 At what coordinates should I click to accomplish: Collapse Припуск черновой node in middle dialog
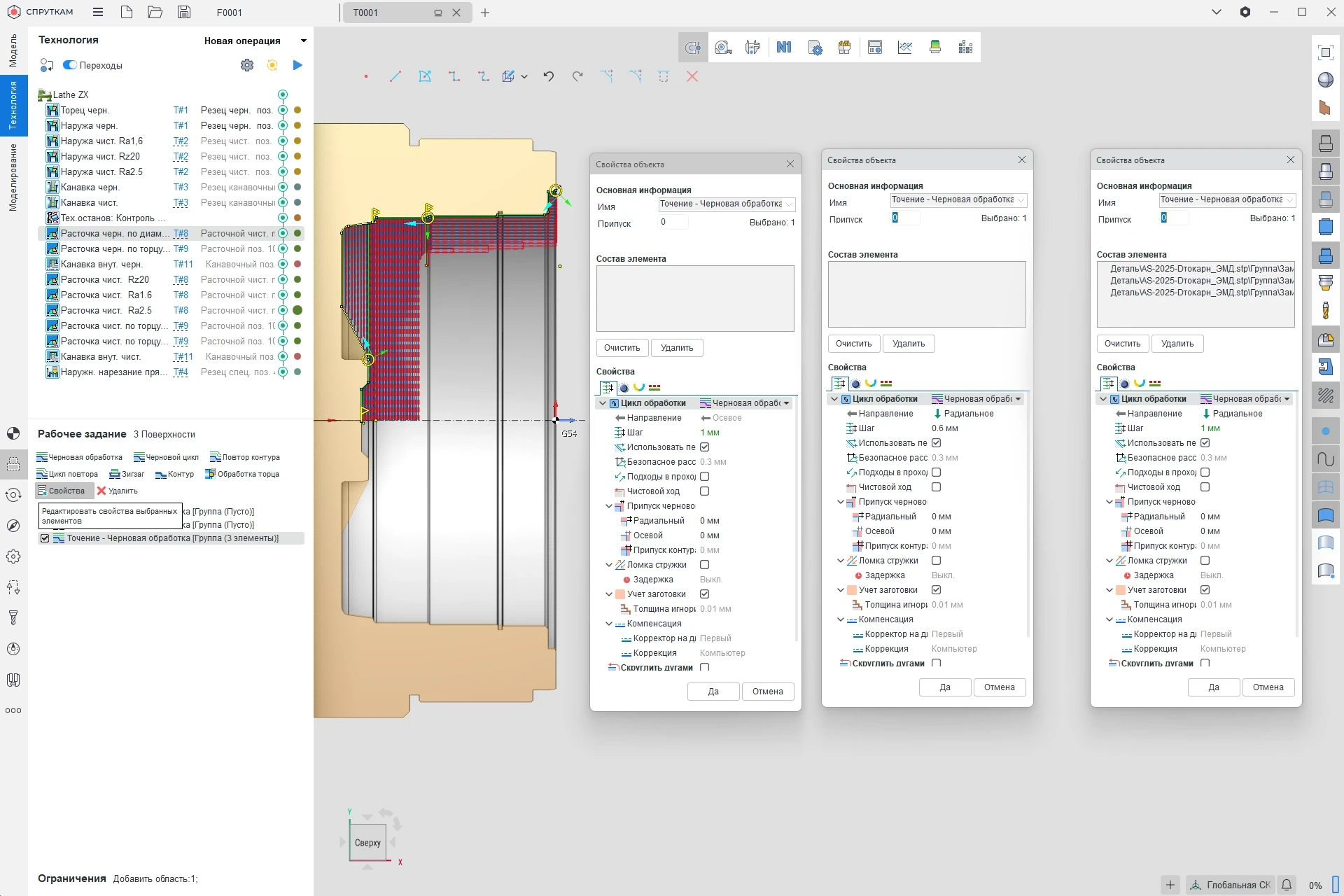coord(841,502)
